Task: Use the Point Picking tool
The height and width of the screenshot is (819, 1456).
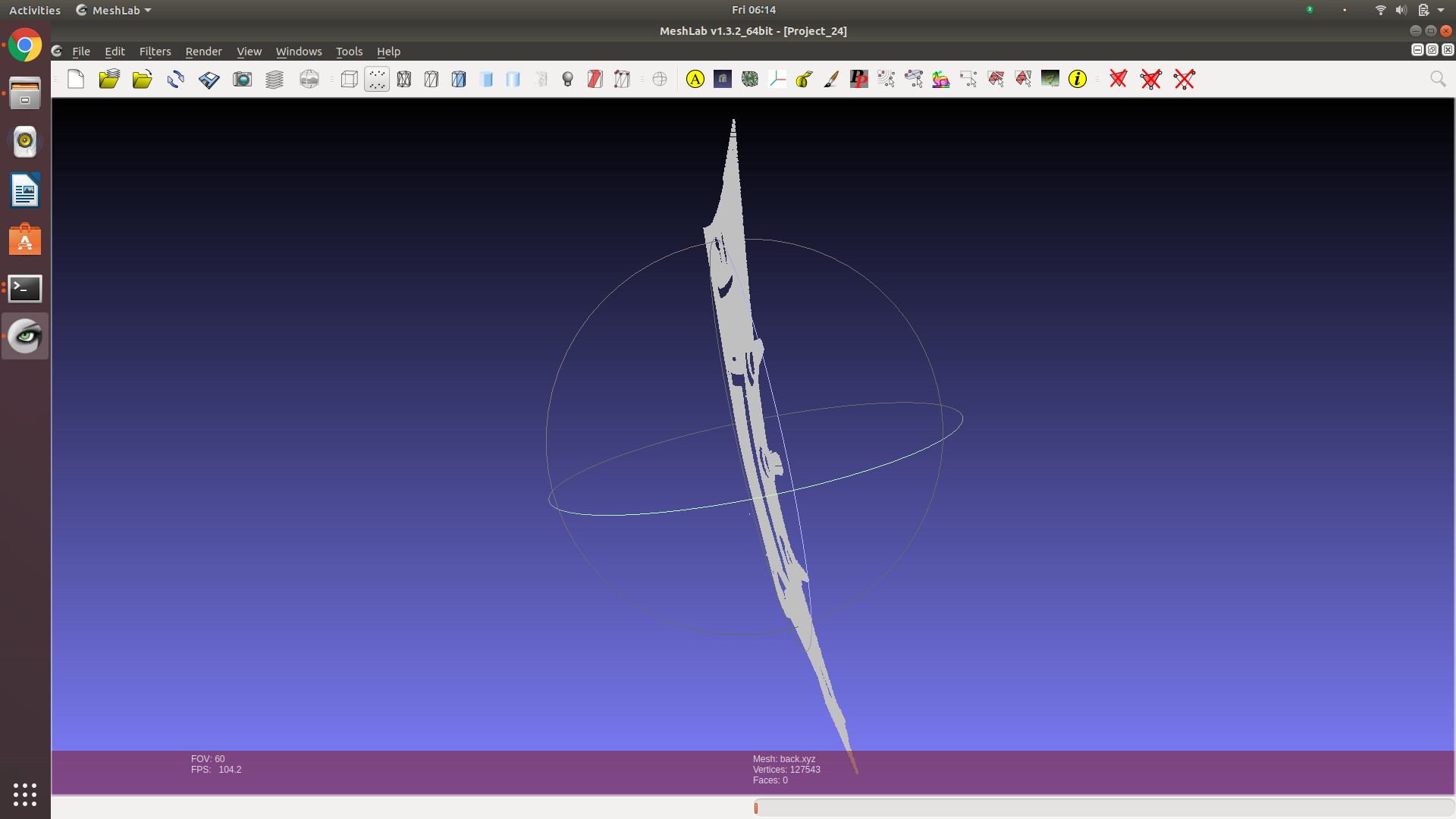Action: 858,79
